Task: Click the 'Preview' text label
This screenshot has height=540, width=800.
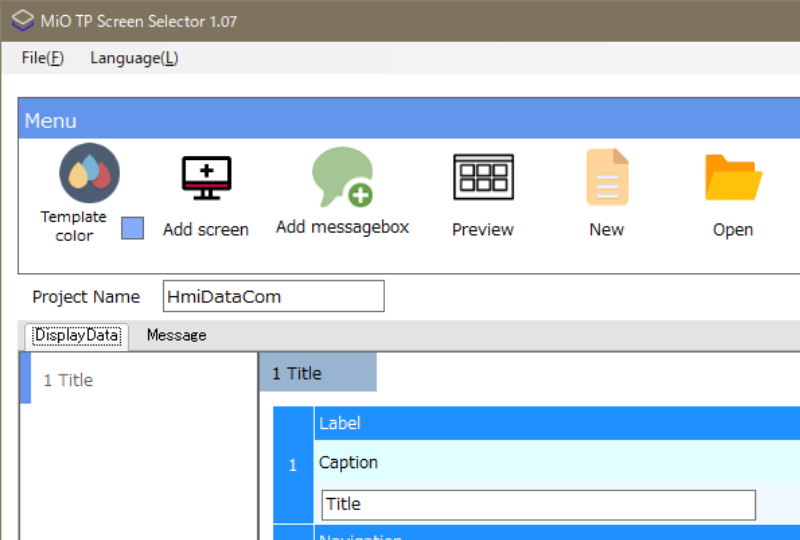Action: pyautogui.click(x=483, y=230)
